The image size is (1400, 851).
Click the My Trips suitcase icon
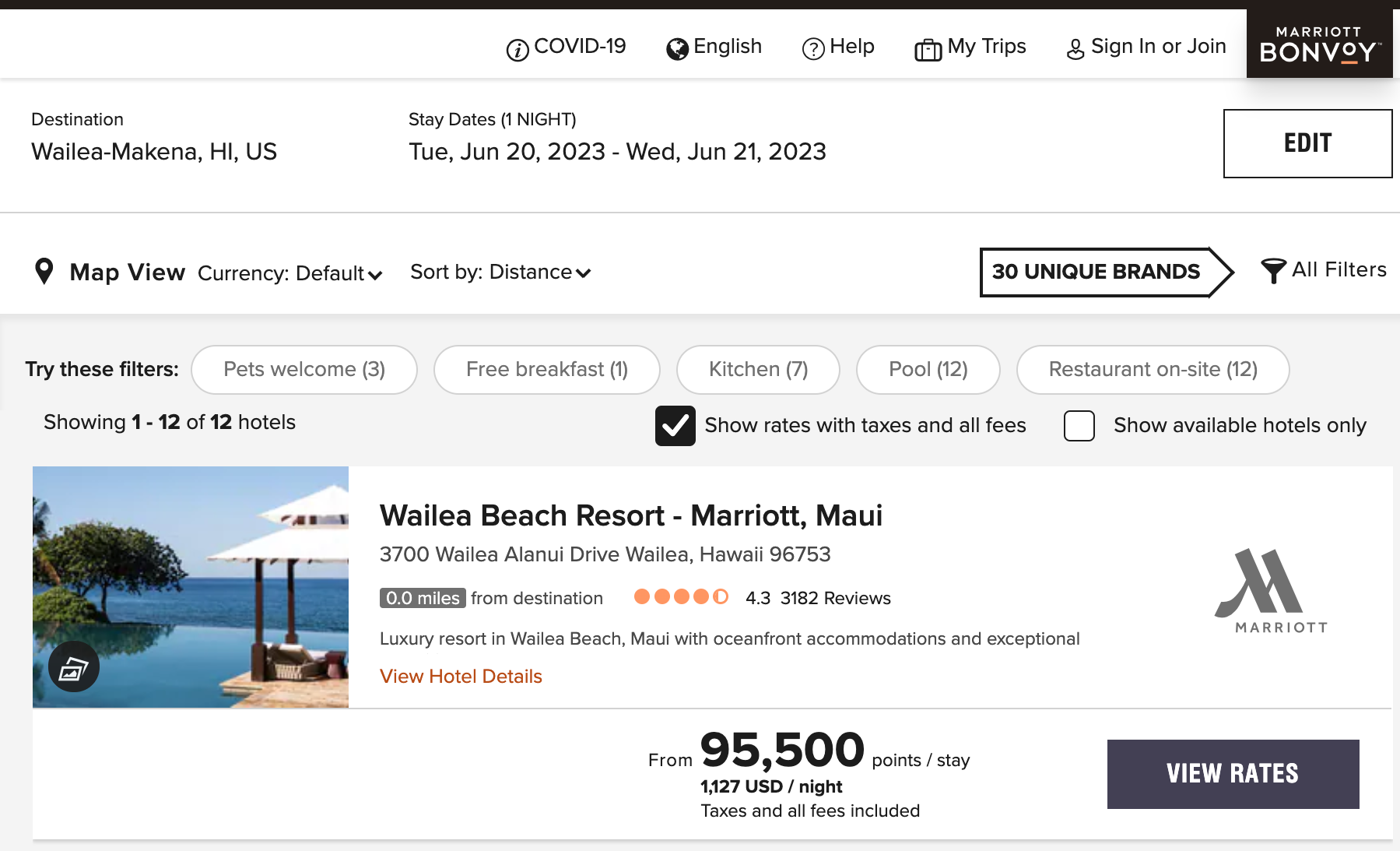click(928, 50)
